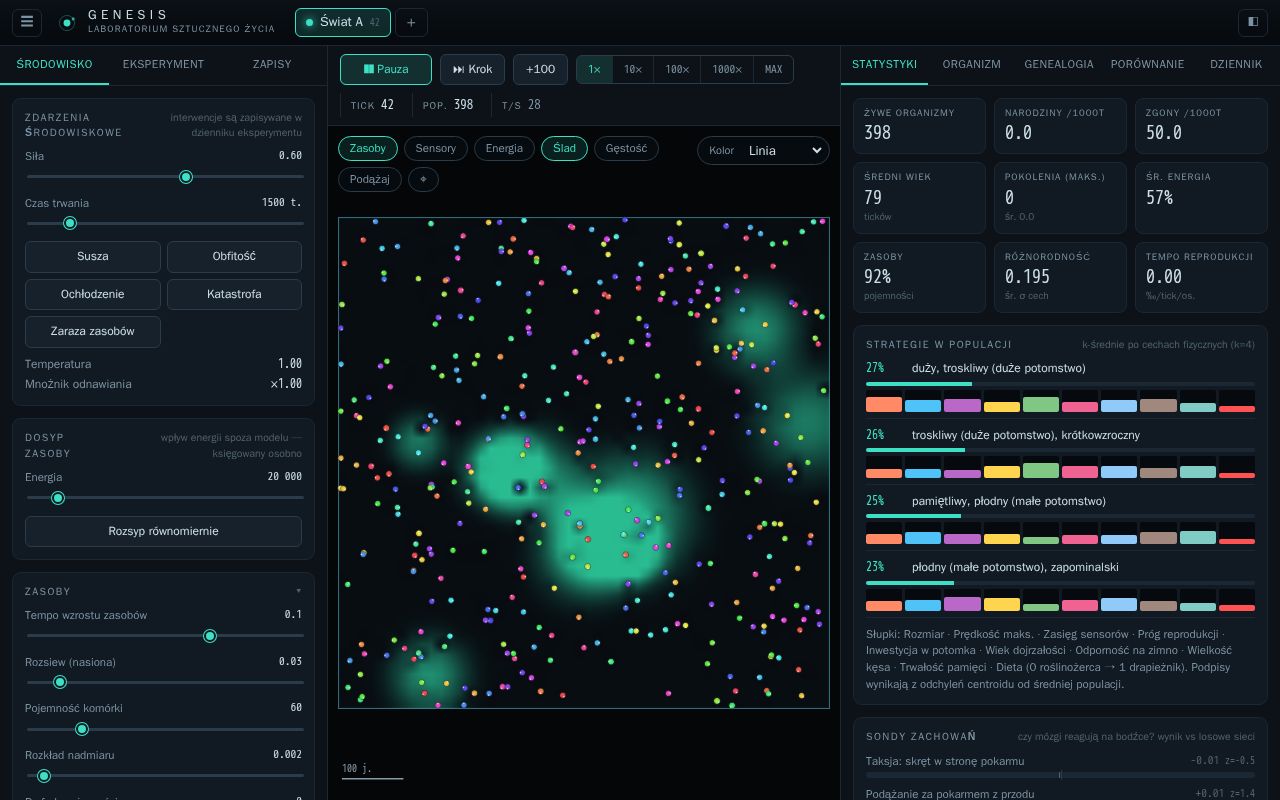Viewport: 1280px width, 800px height.
Task: Open the Zapisy tab
Action: tap(272, 64)
